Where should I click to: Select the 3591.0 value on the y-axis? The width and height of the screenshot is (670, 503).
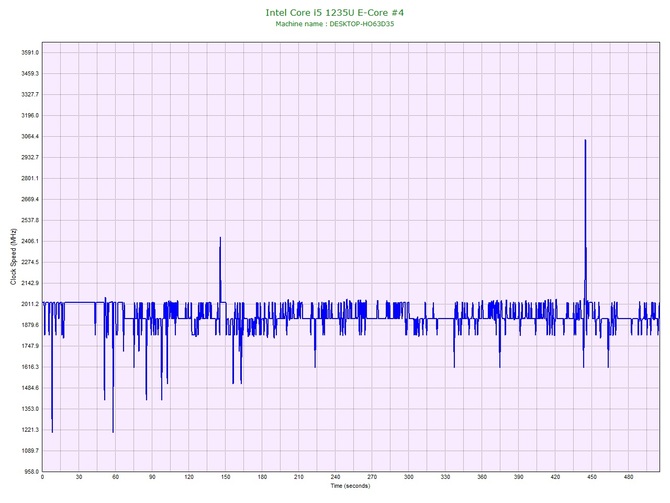point(30,53)
